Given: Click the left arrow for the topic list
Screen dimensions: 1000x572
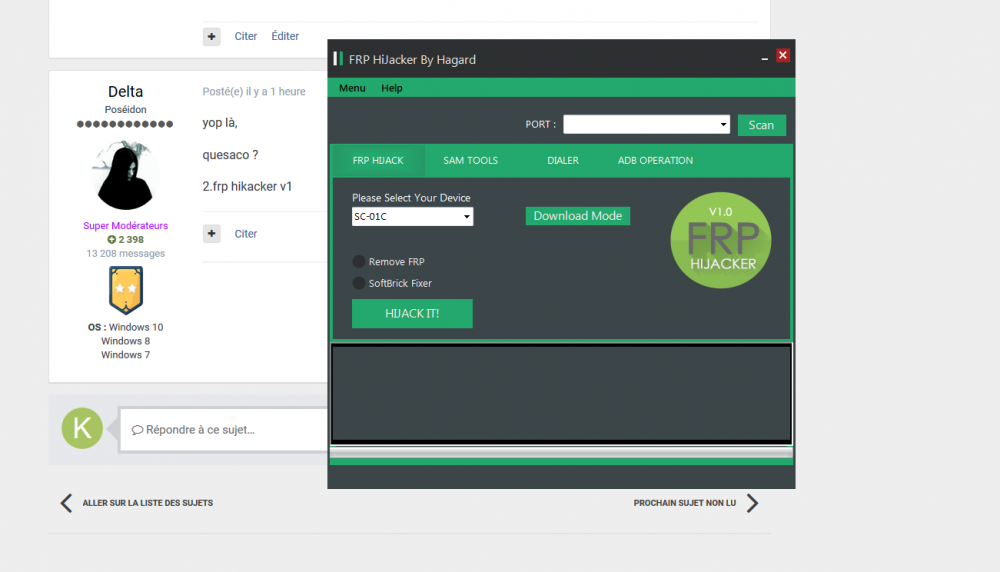Looking at the screenshot, I should (x=66, y=503).
